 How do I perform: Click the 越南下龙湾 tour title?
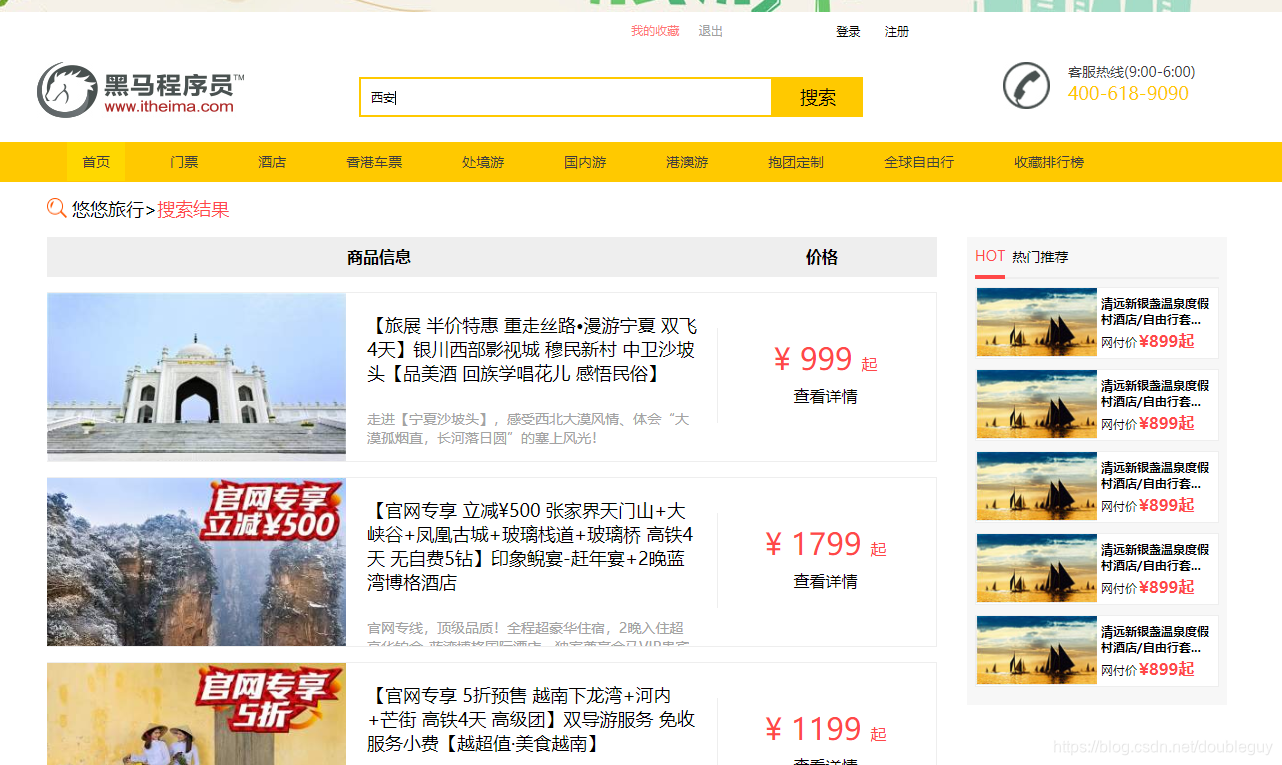(x=531, y=720)
